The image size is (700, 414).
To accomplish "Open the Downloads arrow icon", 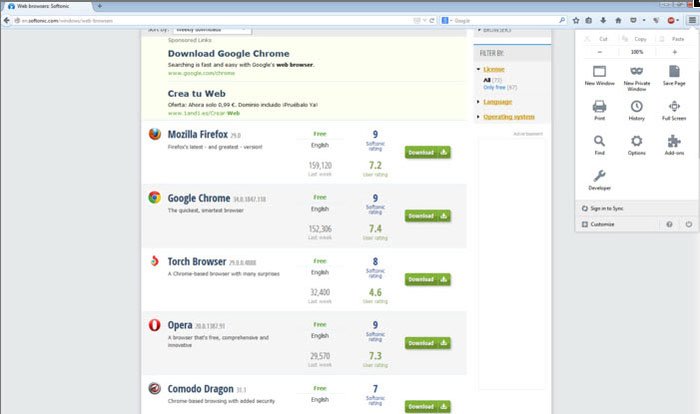I will [603, 20].
